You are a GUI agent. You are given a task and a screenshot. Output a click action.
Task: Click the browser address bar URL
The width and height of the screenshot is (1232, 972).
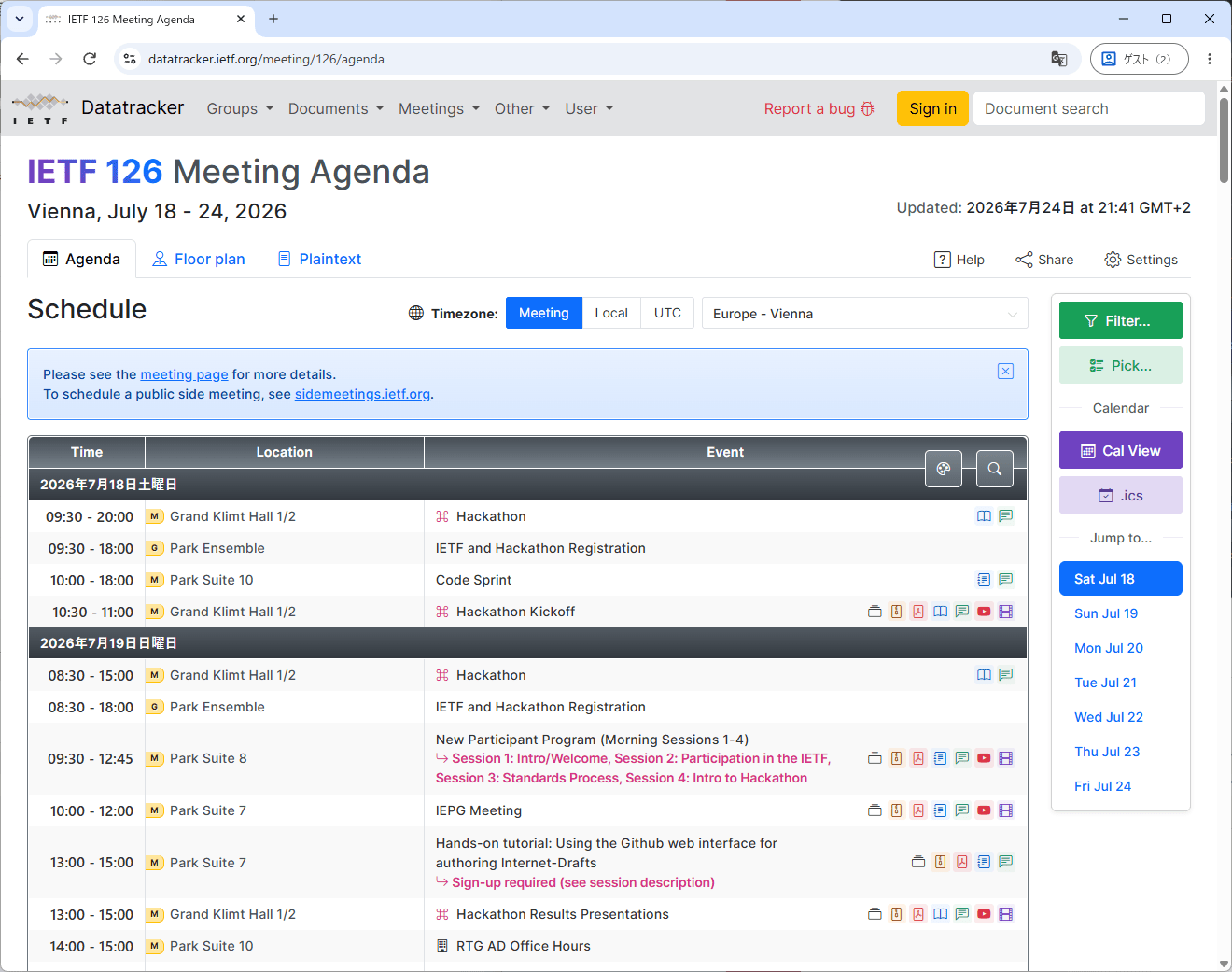tap(266, 59)
